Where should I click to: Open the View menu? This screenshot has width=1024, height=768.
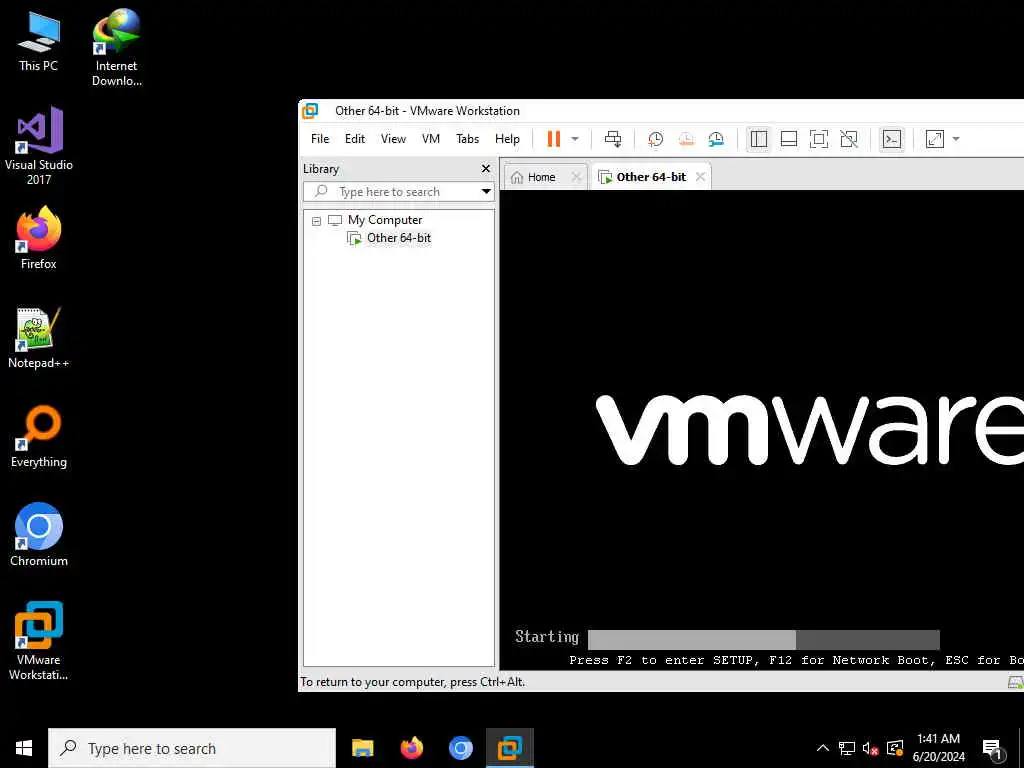tap(393, 138)
